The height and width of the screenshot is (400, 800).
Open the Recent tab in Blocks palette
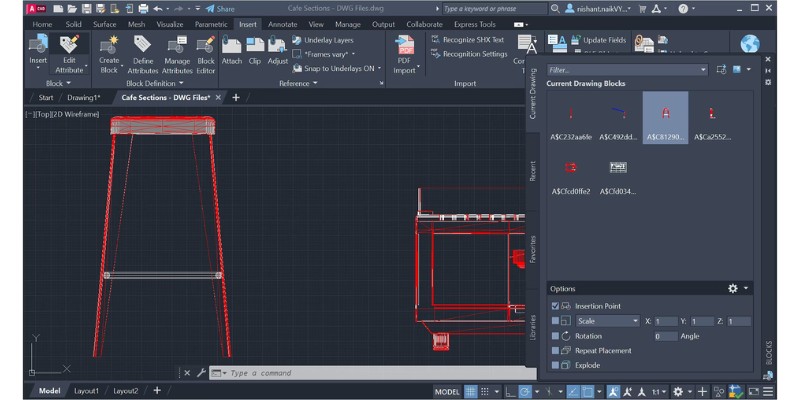point(533,171)
